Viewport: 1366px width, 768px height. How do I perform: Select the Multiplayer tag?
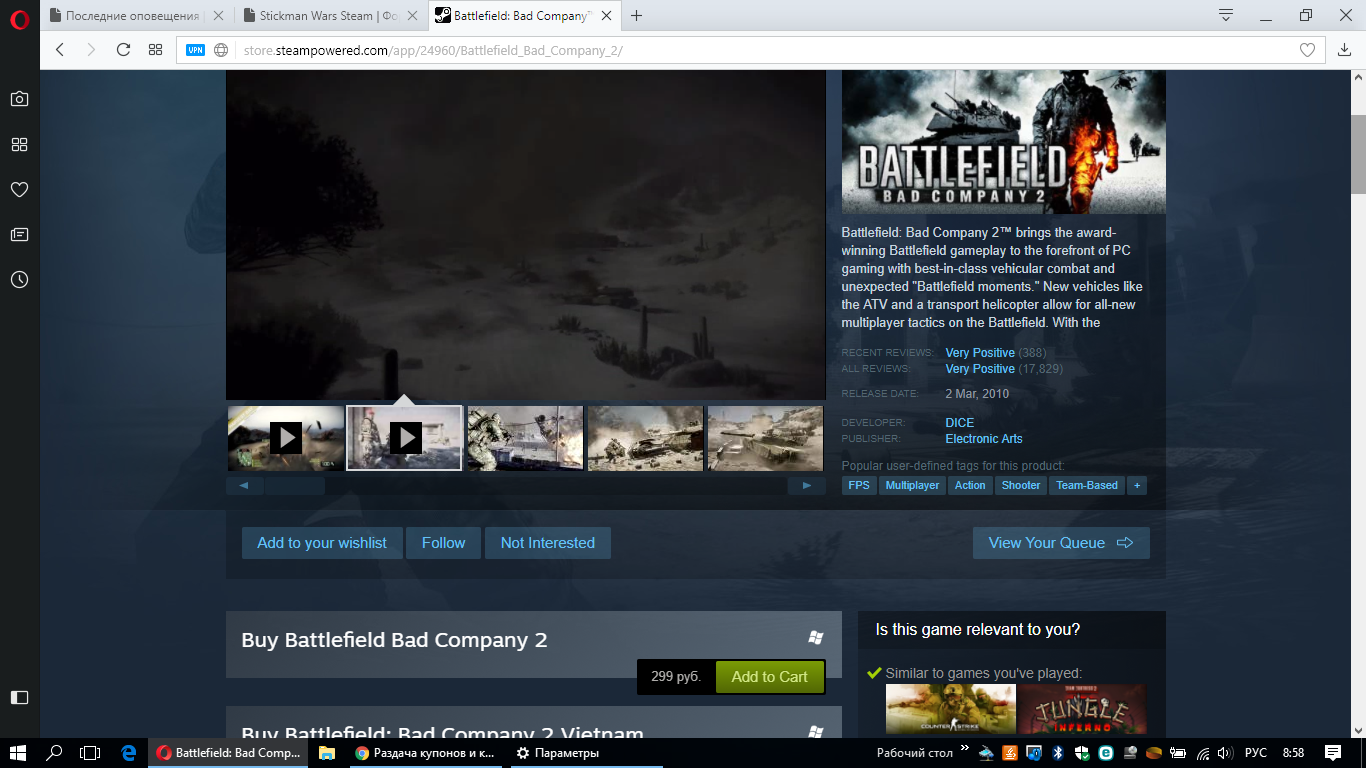click(912, 485)
